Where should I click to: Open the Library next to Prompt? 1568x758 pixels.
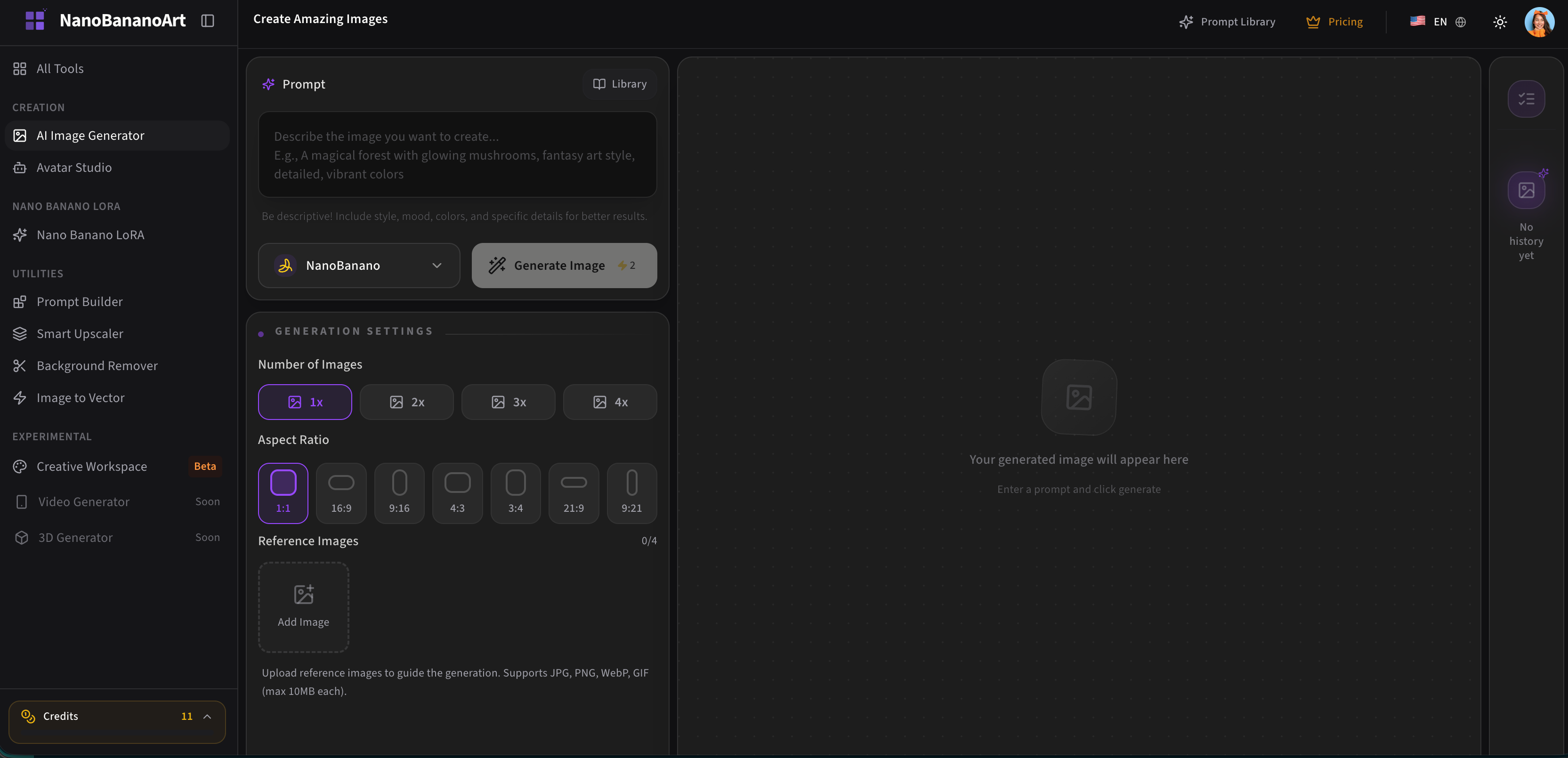point(619,84)
